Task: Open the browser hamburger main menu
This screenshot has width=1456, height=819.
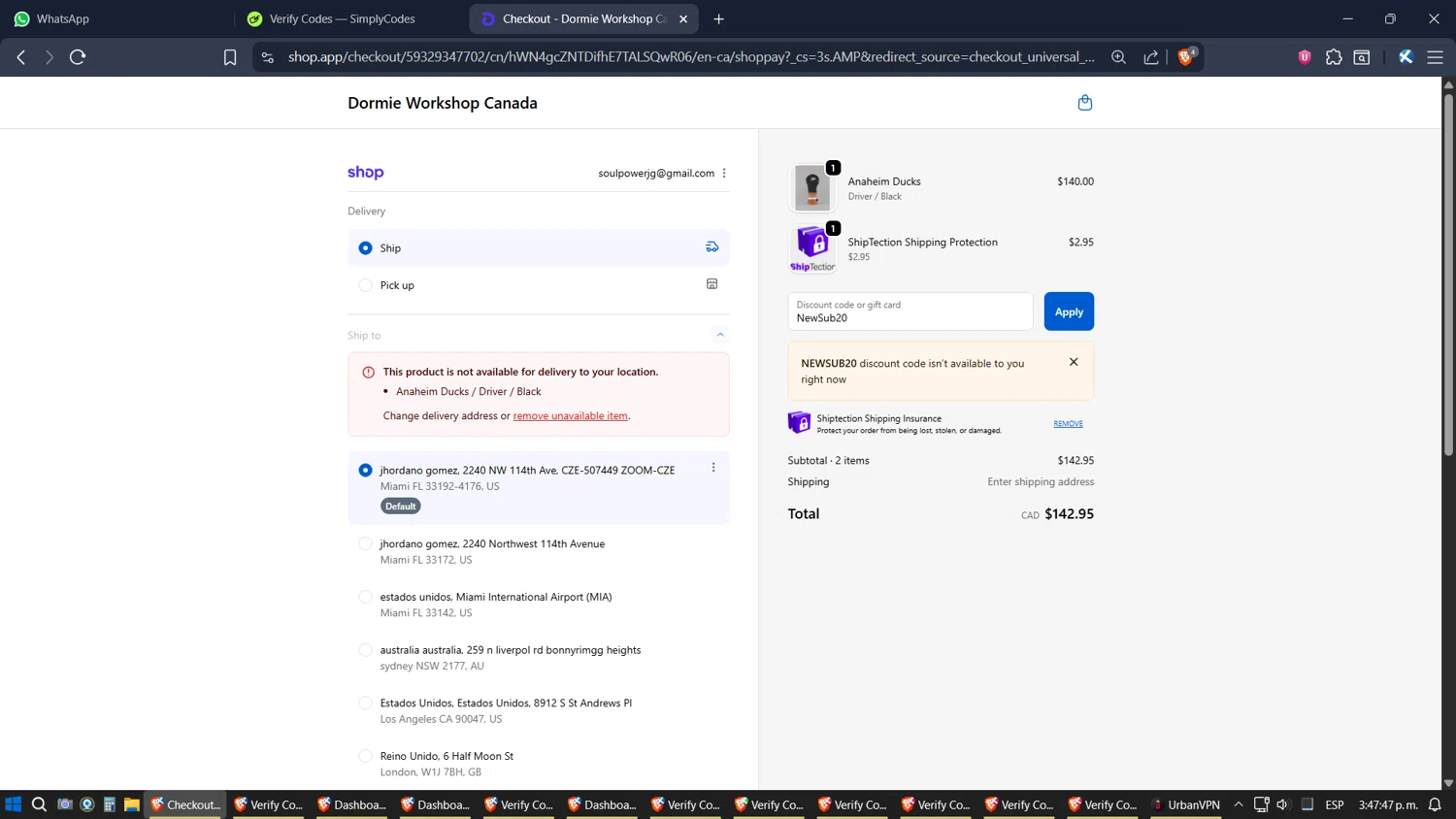Action: (1435, 57)
